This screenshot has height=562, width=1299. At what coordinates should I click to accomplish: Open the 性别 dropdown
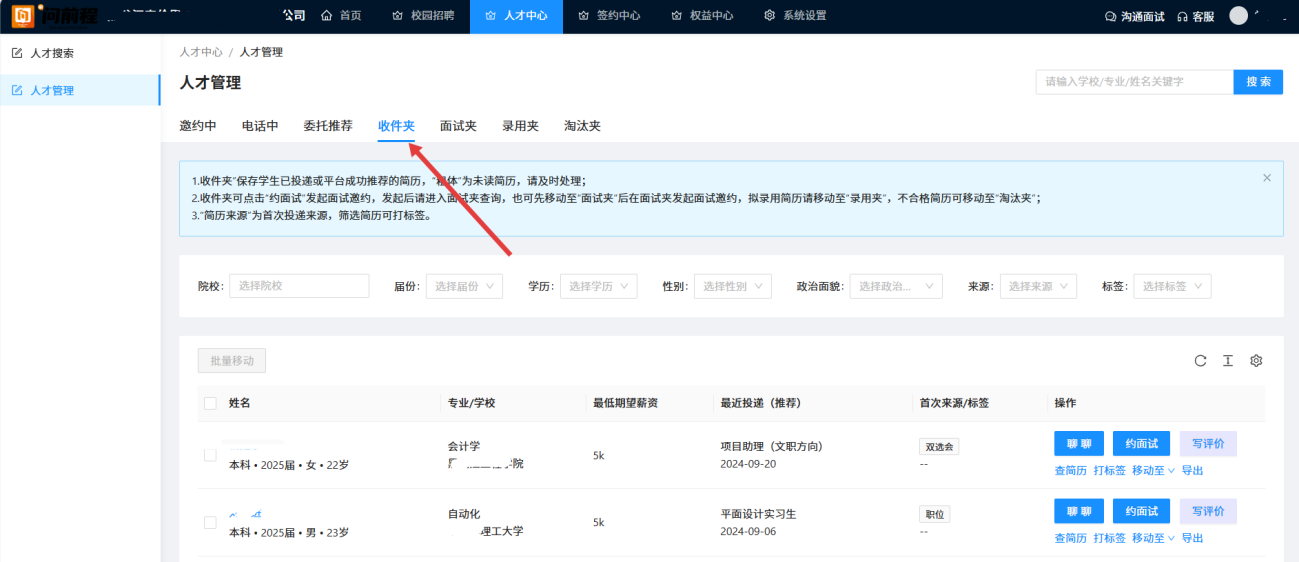click(x=732, y=286)
